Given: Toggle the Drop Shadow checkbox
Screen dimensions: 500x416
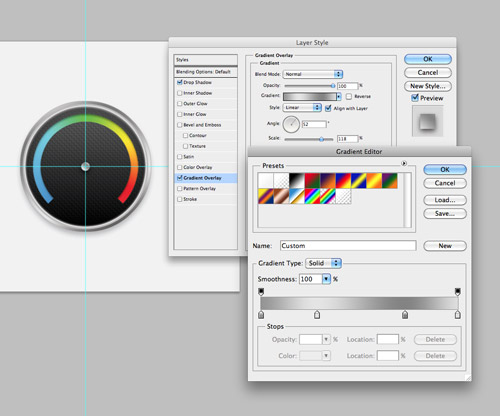Looking at the screenshot, I should [x=180, y=82].
